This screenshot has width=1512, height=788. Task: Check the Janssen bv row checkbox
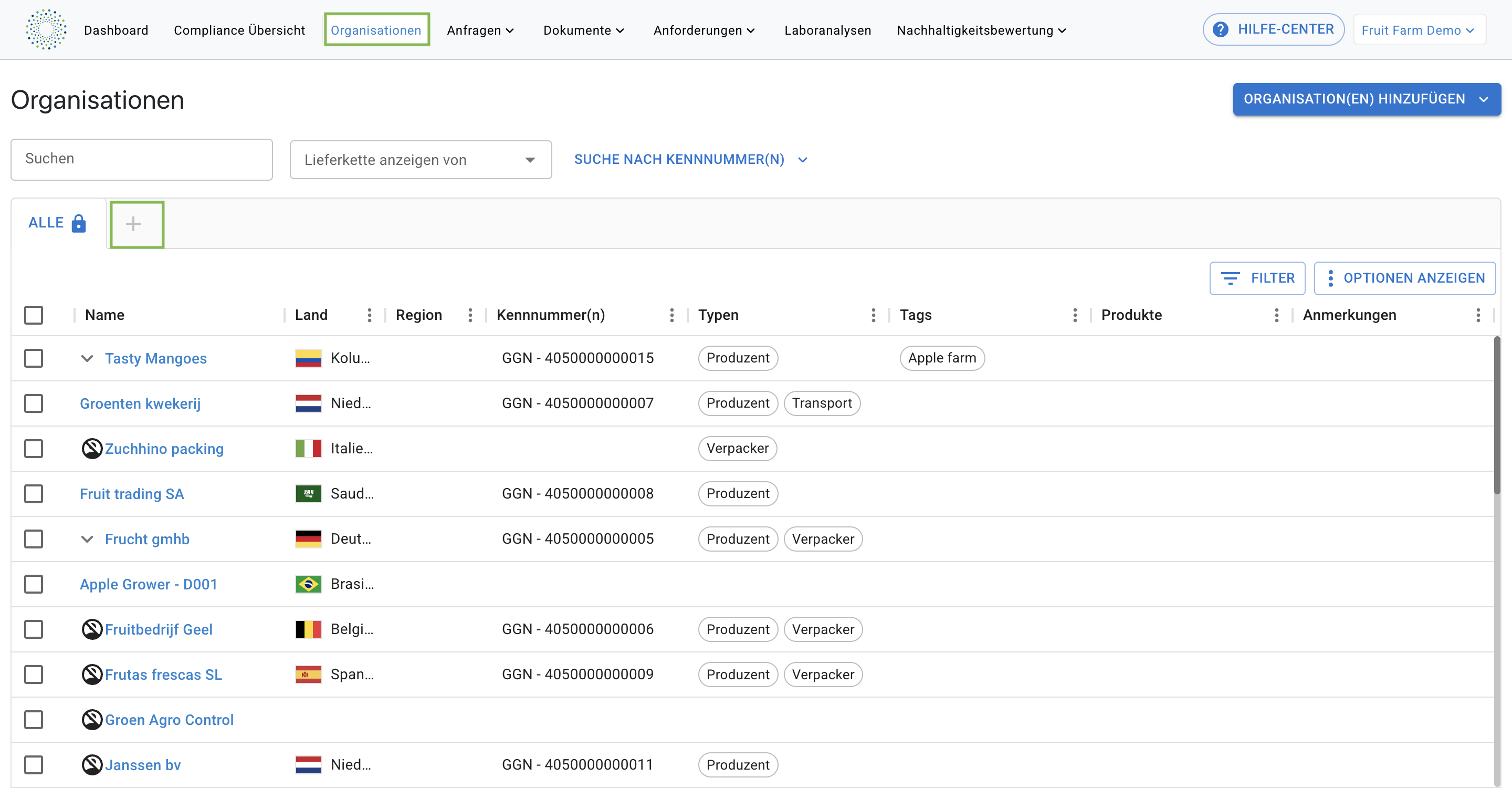tap(34, 765)
